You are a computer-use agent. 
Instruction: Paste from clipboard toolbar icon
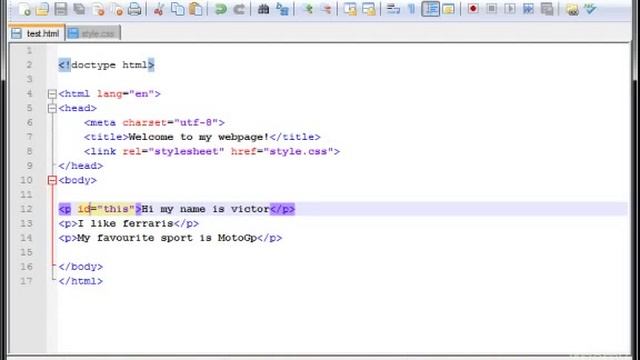[x=196, y=9]
